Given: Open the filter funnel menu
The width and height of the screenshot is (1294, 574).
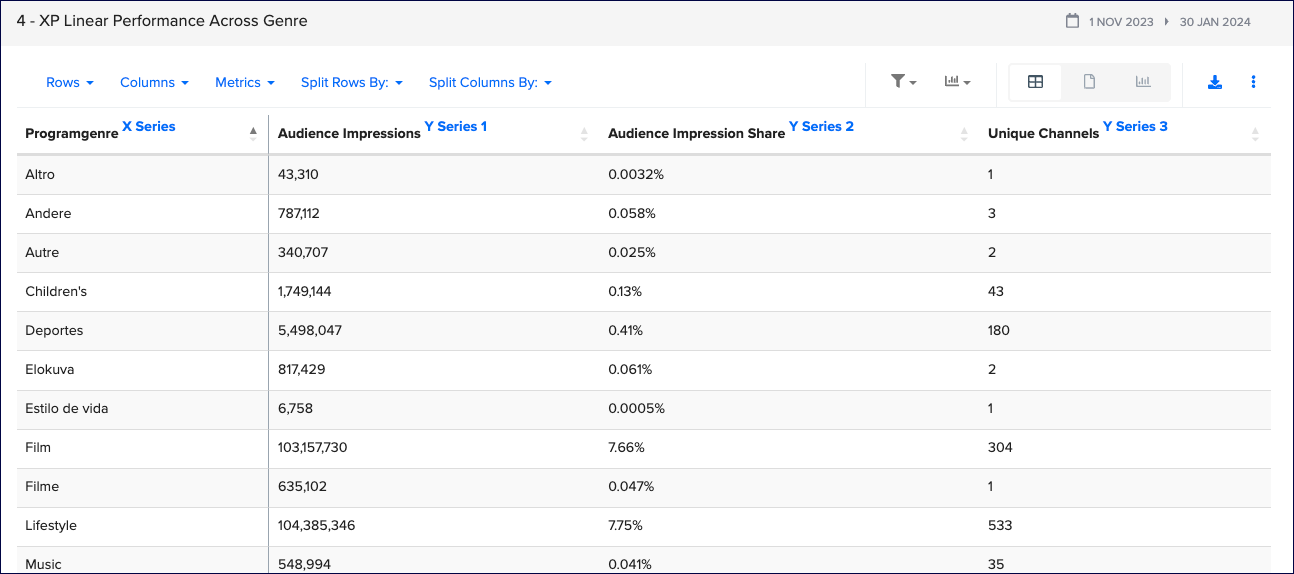Looking at the screenshot, I should [x=903, y=82].
